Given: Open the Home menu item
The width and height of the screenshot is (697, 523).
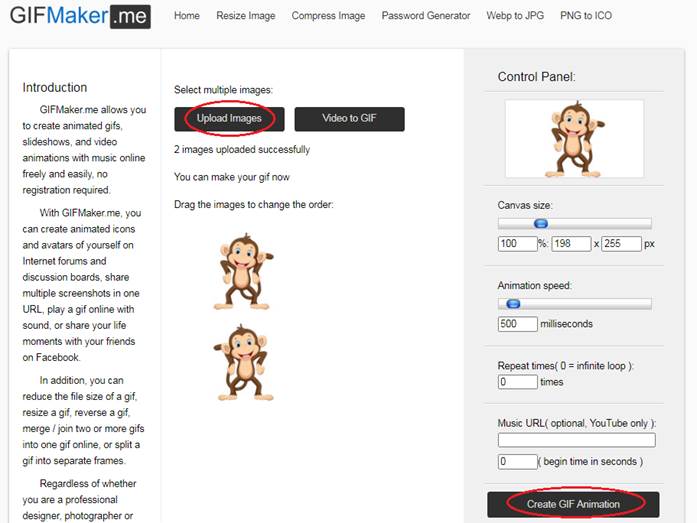Looking at the screenshot, I should coord(186,16).
